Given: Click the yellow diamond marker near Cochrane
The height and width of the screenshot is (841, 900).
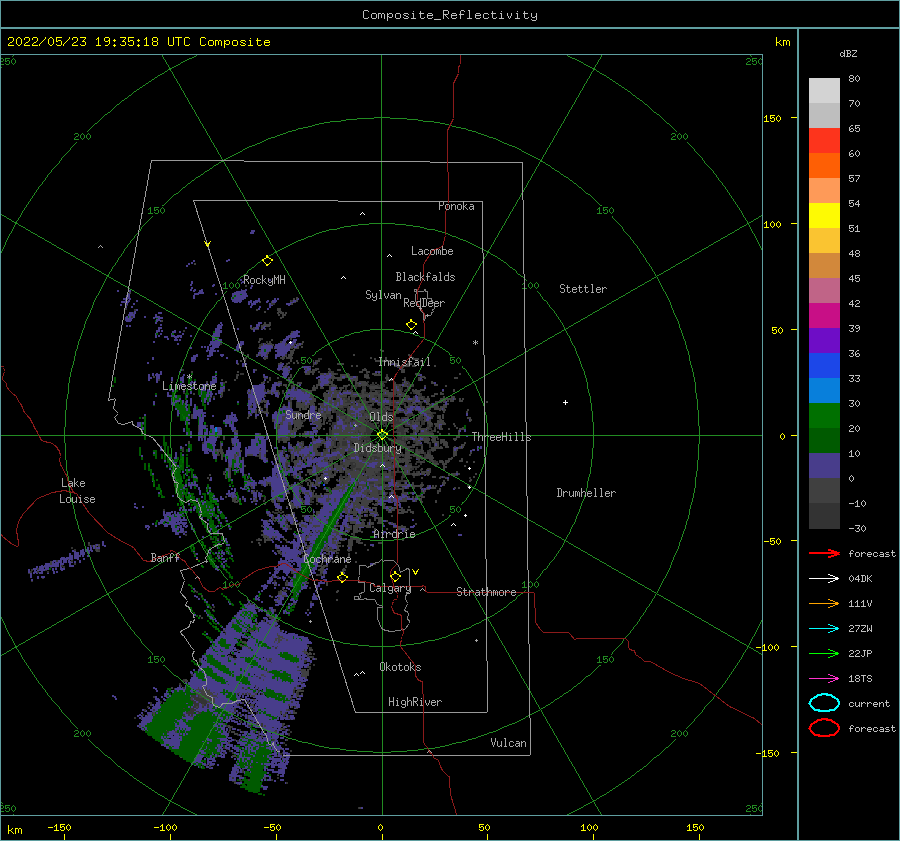Looking at the screenshot, I should point(343,577).
